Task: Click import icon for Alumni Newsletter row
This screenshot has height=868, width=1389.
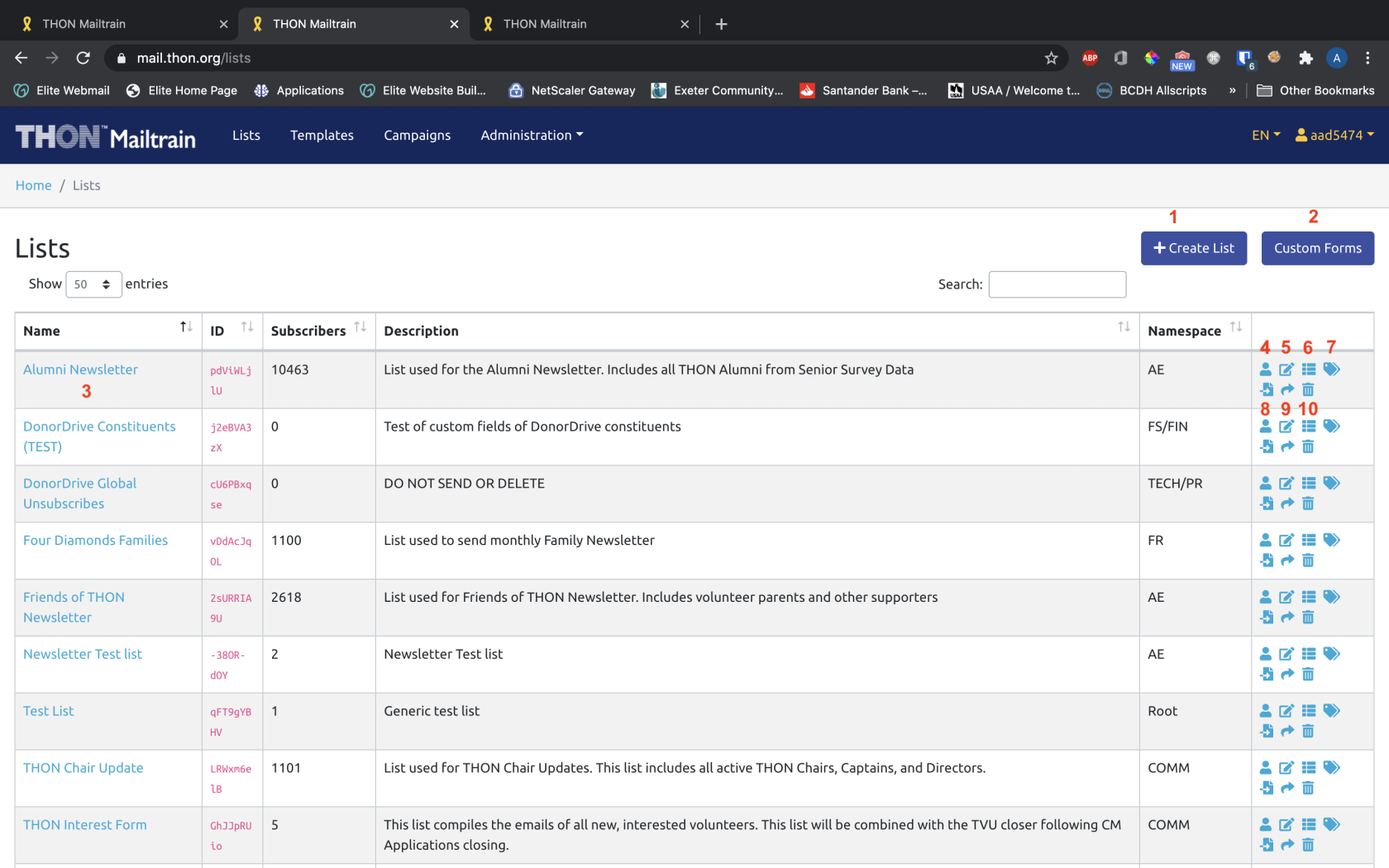Action: click(1267, 389)
